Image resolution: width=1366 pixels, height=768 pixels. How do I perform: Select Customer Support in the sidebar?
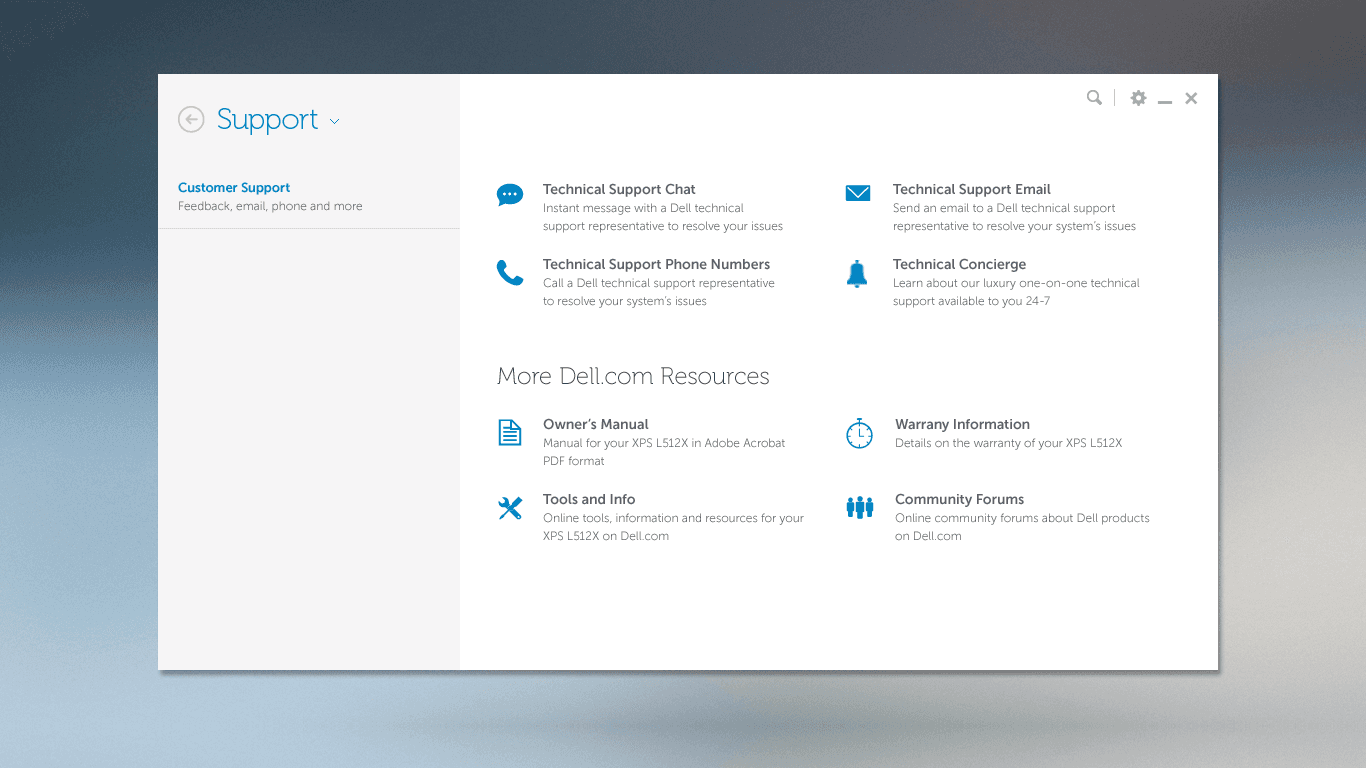click(234, 187)
